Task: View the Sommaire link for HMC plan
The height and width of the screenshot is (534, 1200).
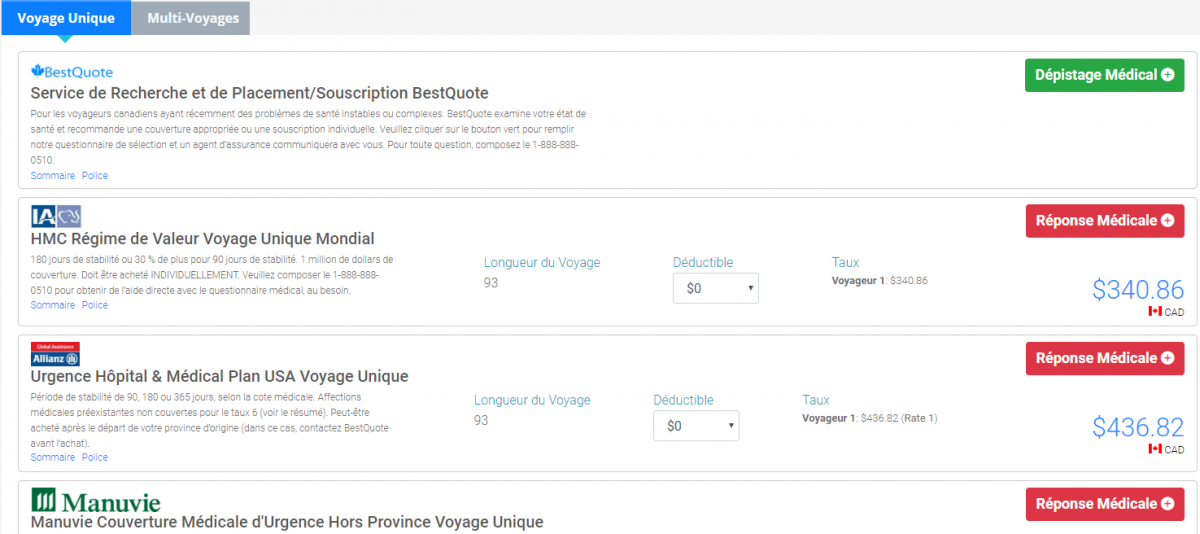Action: (52, 306)
